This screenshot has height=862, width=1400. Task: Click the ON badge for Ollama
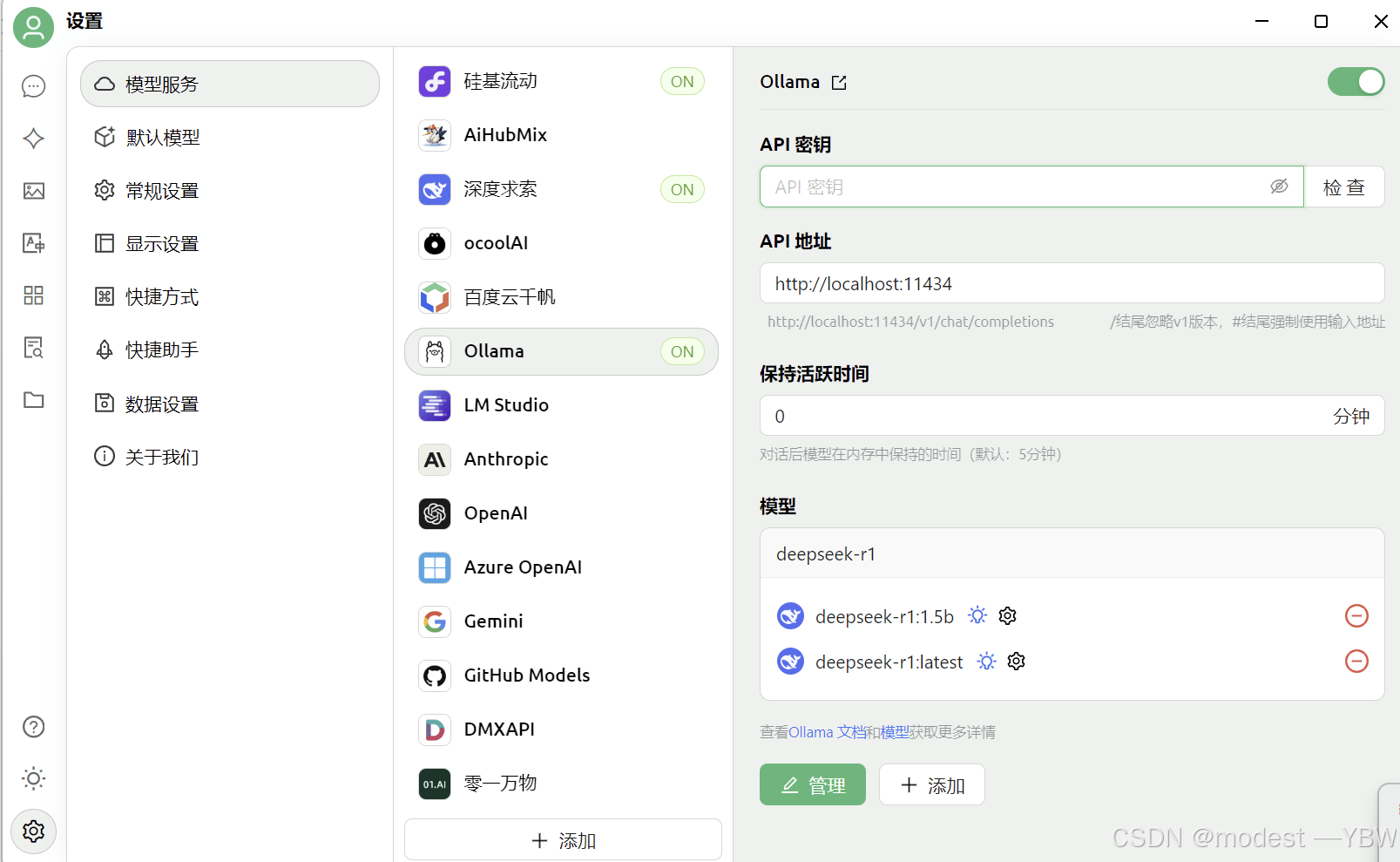[682, 351]
